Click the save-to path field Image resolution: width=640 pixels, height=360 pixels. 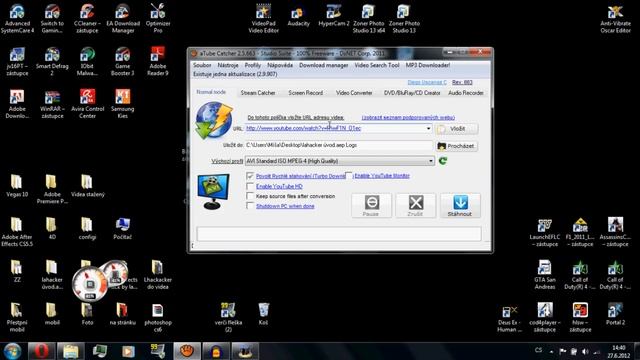[338, 145]
